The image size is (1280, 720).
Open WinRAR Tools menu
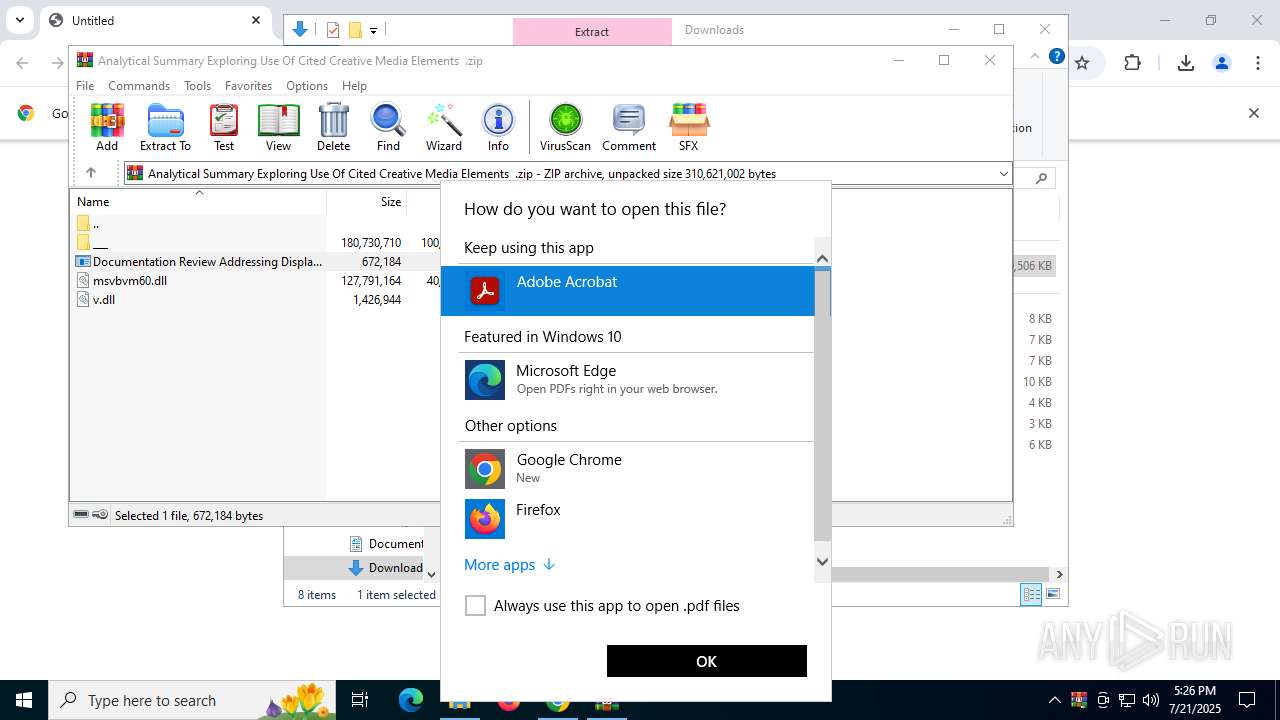coord(197,86)
